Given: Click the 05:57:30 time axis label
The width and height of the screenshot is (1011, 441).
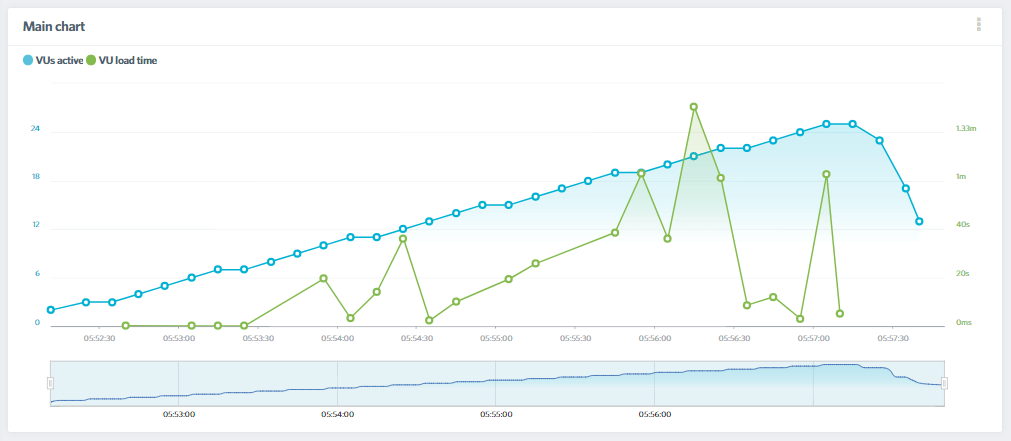Looking at the screenshot, I should [x=893, y=339].
